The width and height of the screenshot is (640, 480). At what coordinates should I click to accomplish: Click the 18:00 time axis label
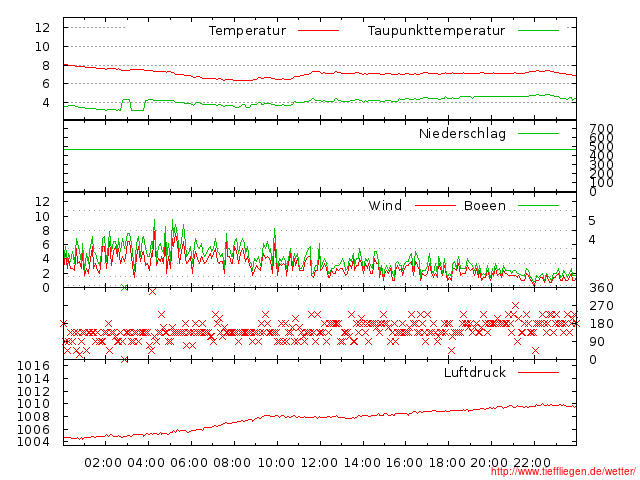[x=447, y=463]
